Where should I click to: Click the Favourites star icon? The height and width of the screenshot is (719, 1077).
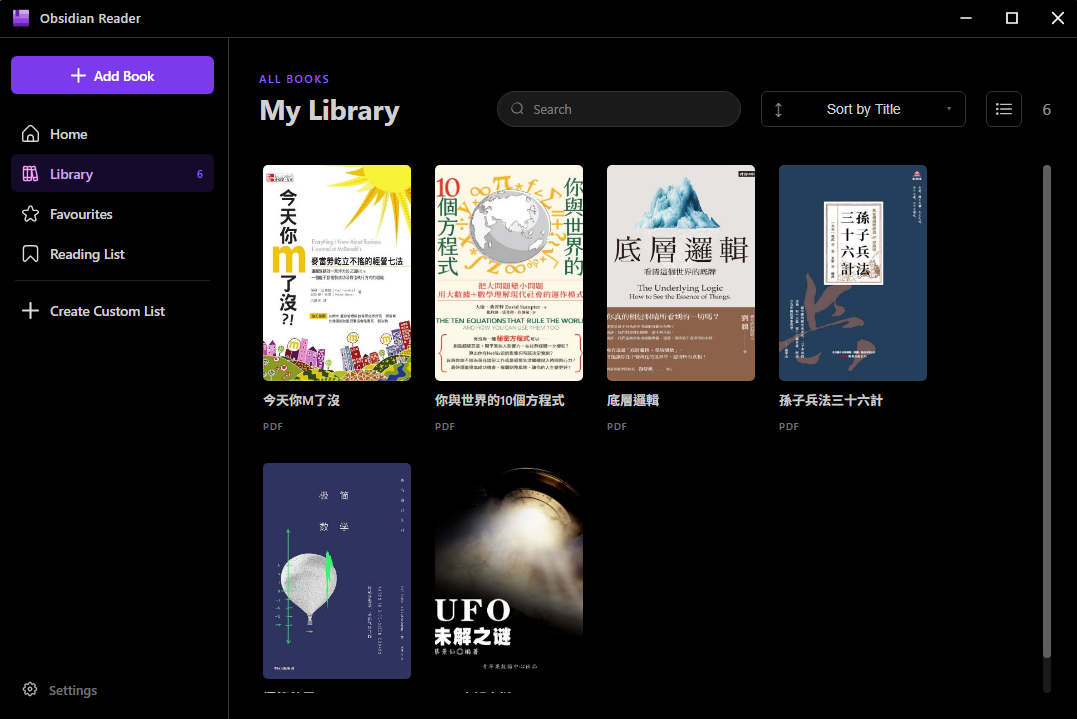tap(30, 214)
